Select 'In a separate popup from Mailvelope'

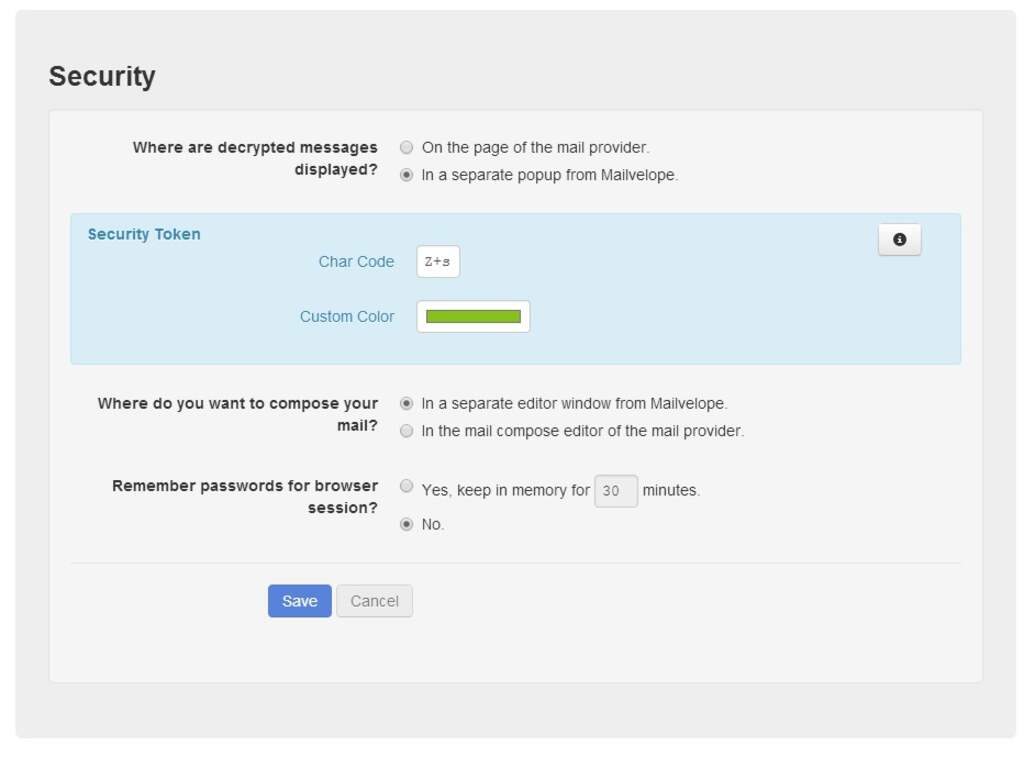(x=406, y=175)
